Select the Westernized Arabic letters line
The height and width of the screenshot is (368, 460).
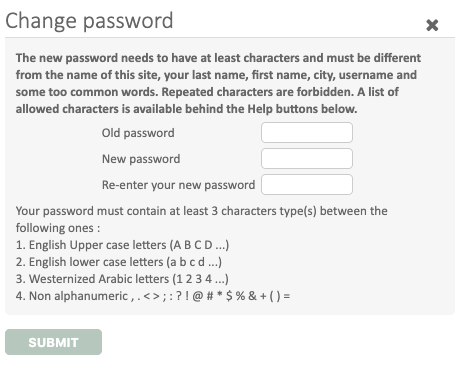point(122,279)
